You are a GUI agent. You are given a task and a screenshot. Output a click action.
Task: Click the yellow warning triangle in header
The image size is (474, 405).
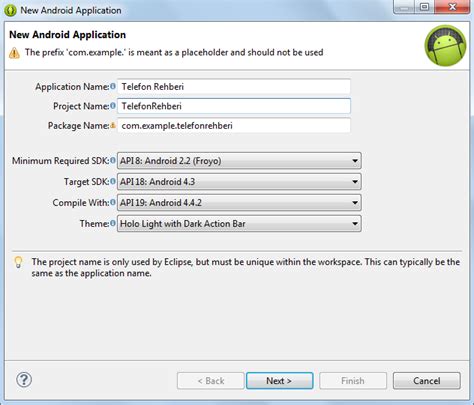[x=14, y=53]
